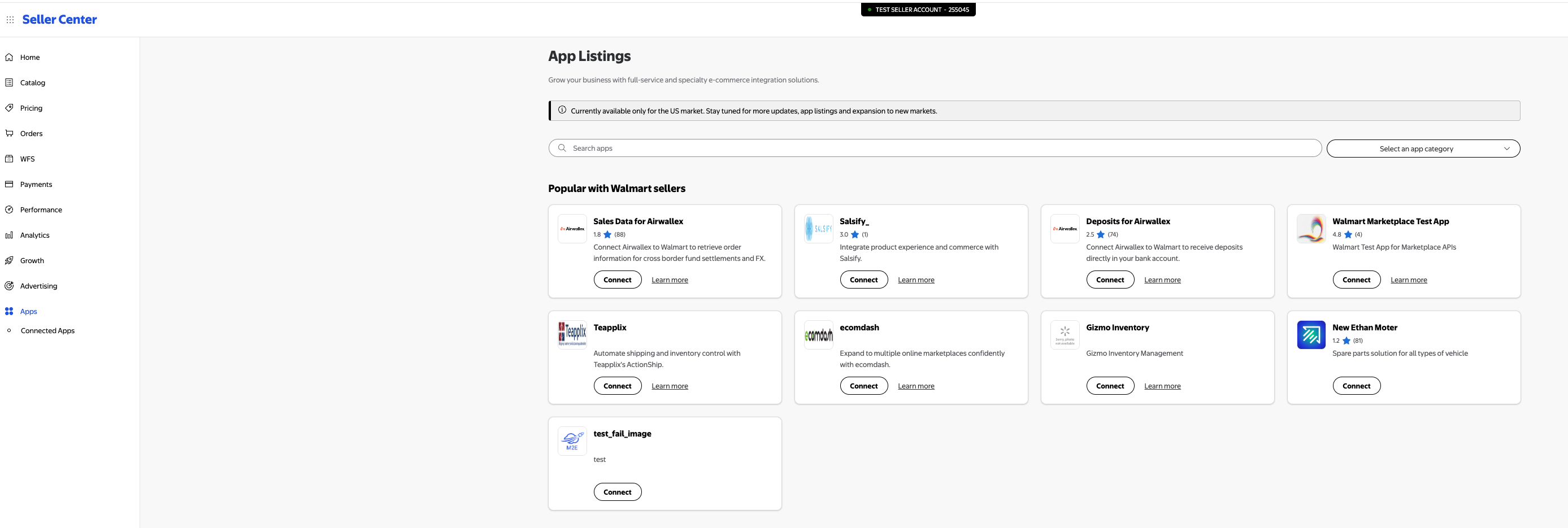Learn more about ecomdash
The width and height of the screenshot is (1568, 528).
point(916,386)
